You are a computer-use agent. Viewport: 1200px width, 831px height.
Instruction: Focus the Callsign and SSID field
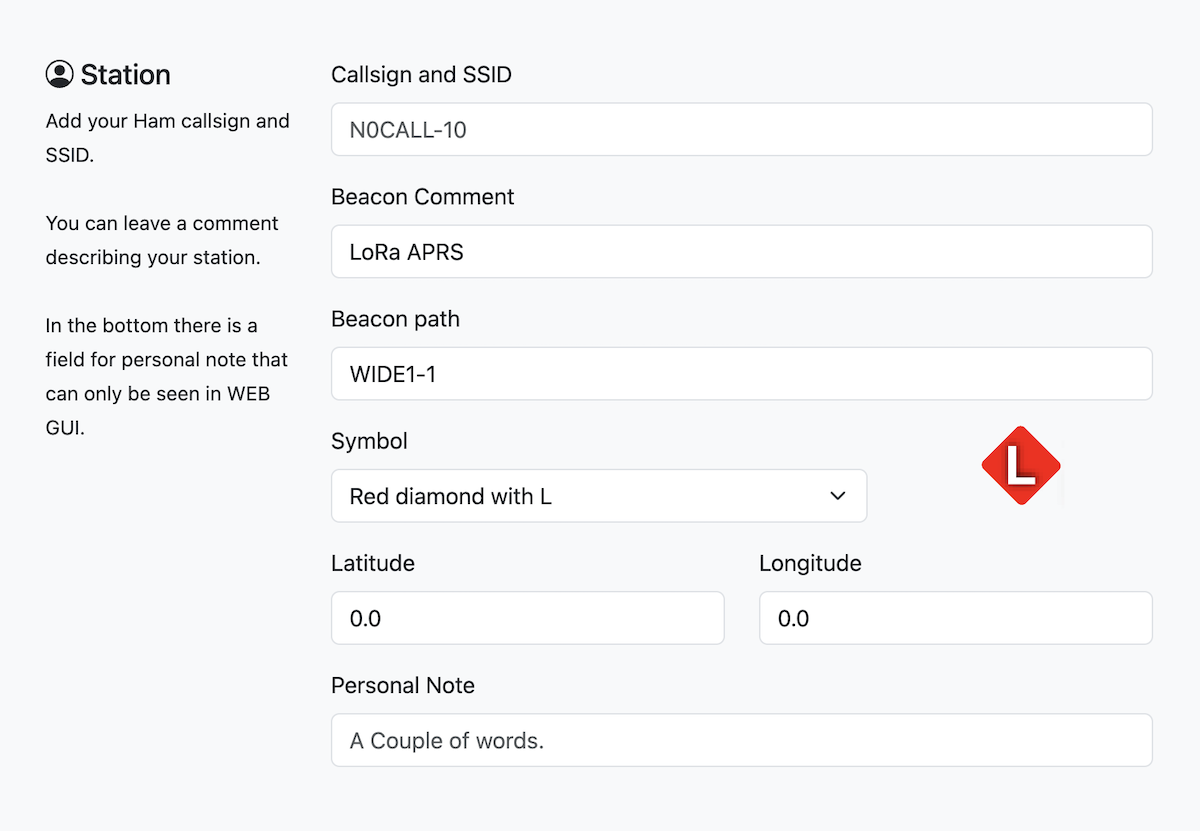(741, 130)
